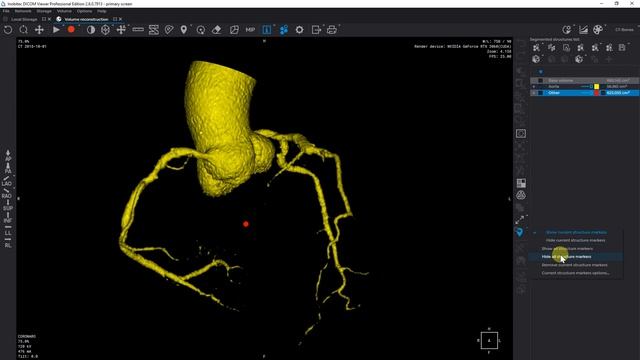Viewport: 640px width, 360px height.
Task: Set RL orientation view
Action: click(x=8, y=242)
